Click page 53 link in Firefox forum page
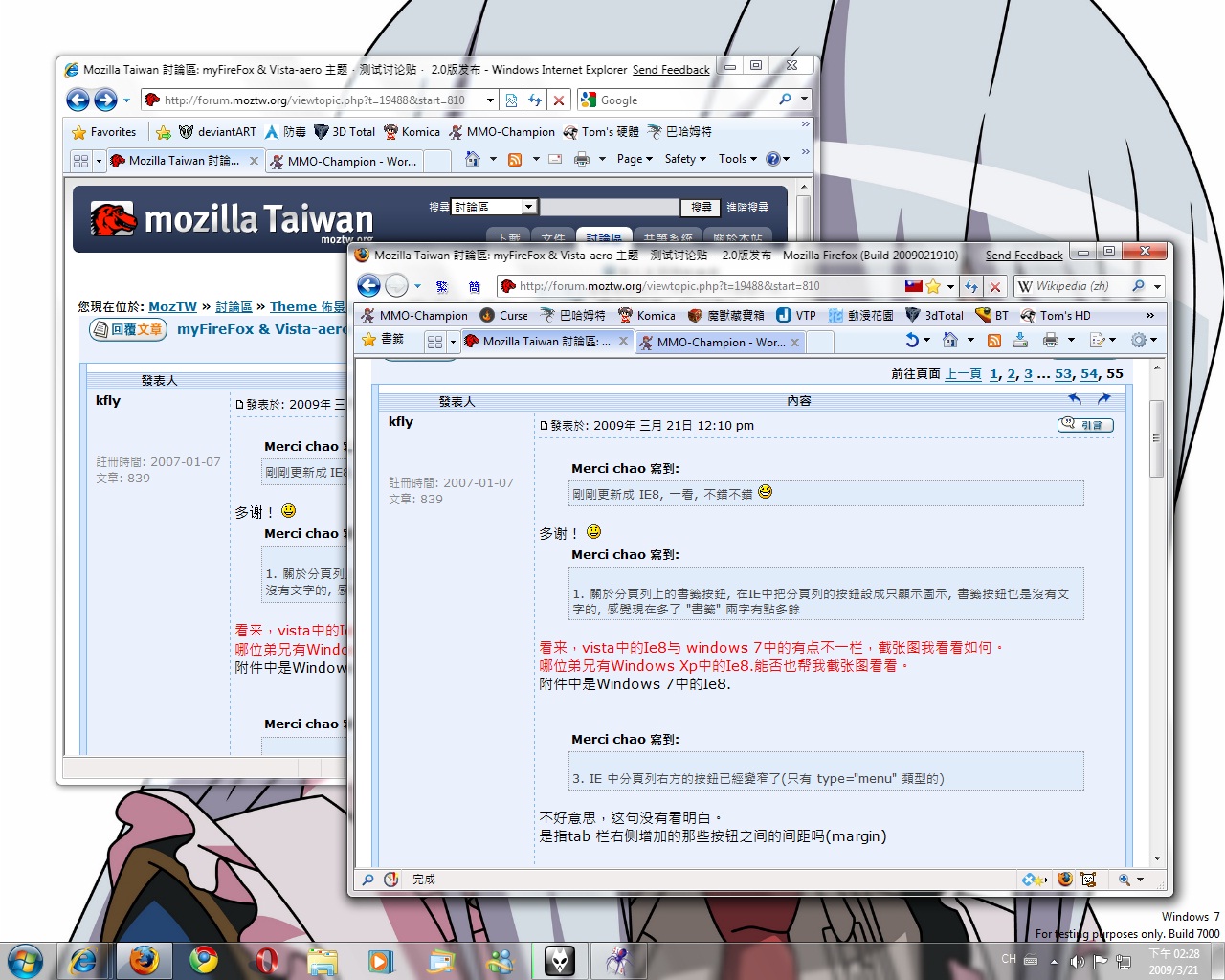 pyautogui.click(x=1063, y=374)
